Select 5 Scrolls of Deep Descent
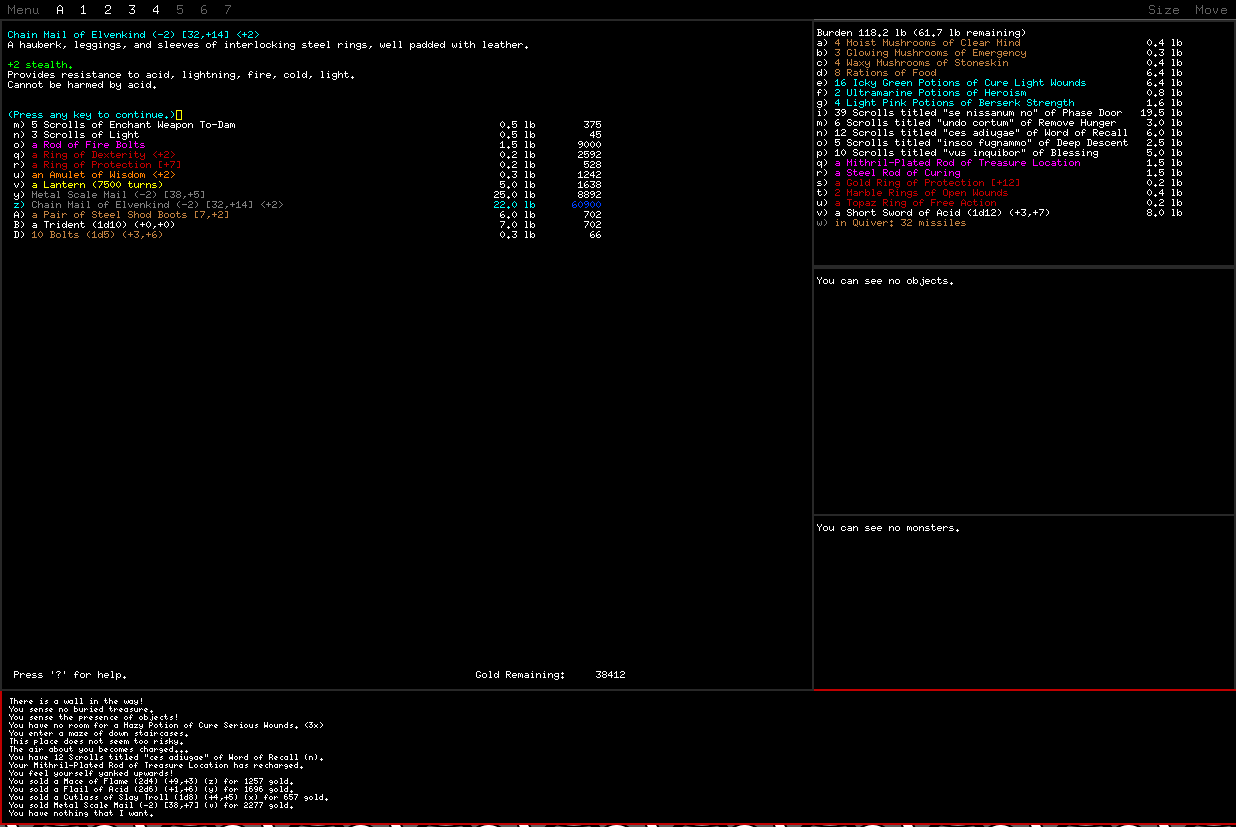The width and height of the screenshot is (1236, 827). click(x=1000, y=143)
